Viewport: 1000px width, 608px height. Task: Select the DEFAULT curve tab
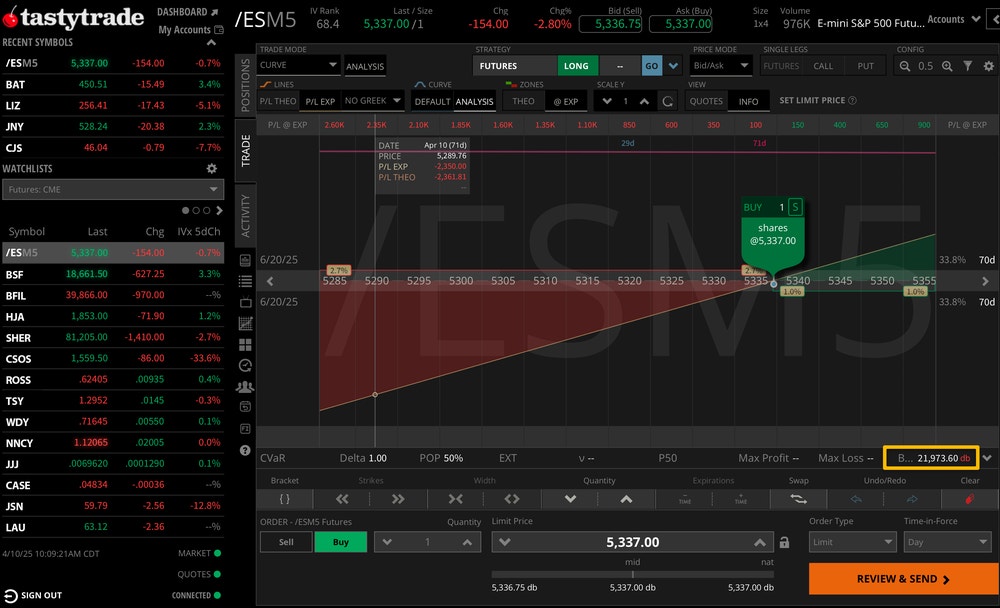(432, 101)
